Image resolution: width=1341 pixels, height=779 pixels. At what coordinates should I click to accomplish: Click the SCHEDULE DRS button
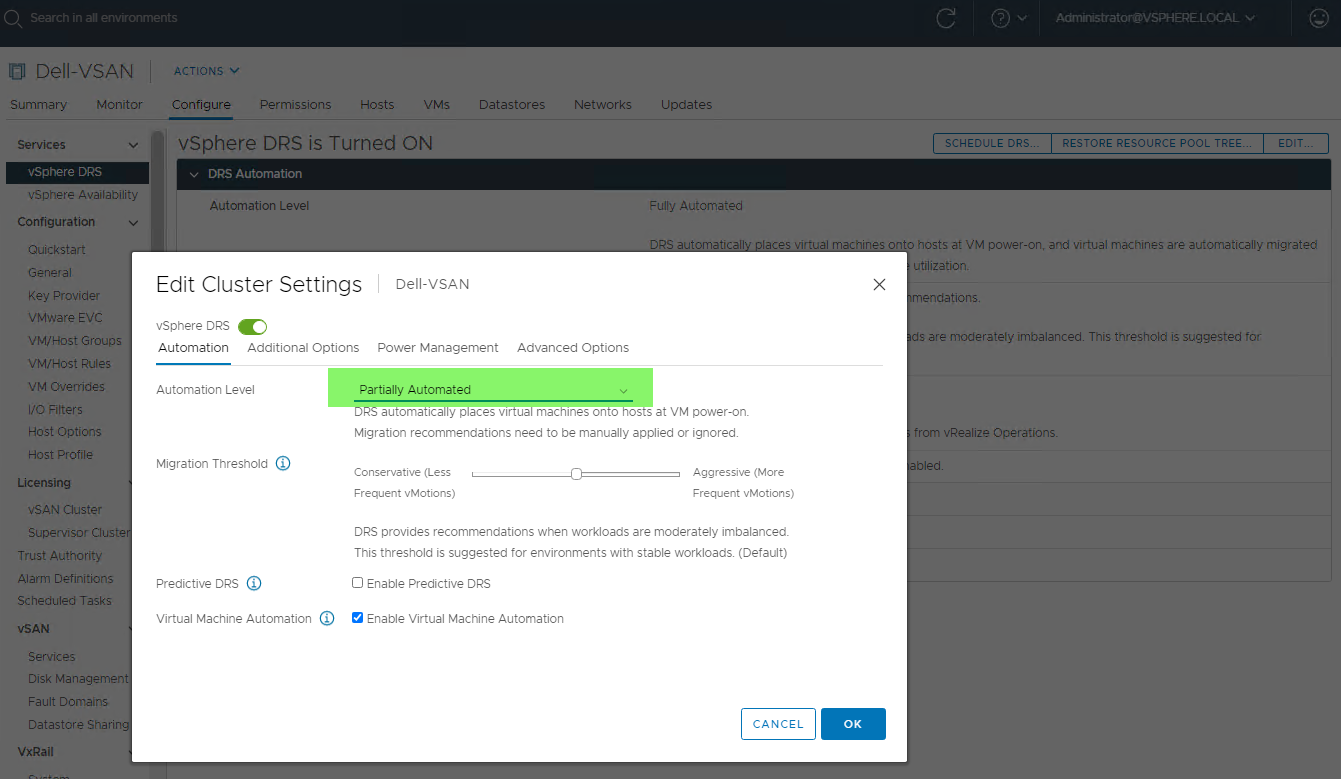point(991,143)
